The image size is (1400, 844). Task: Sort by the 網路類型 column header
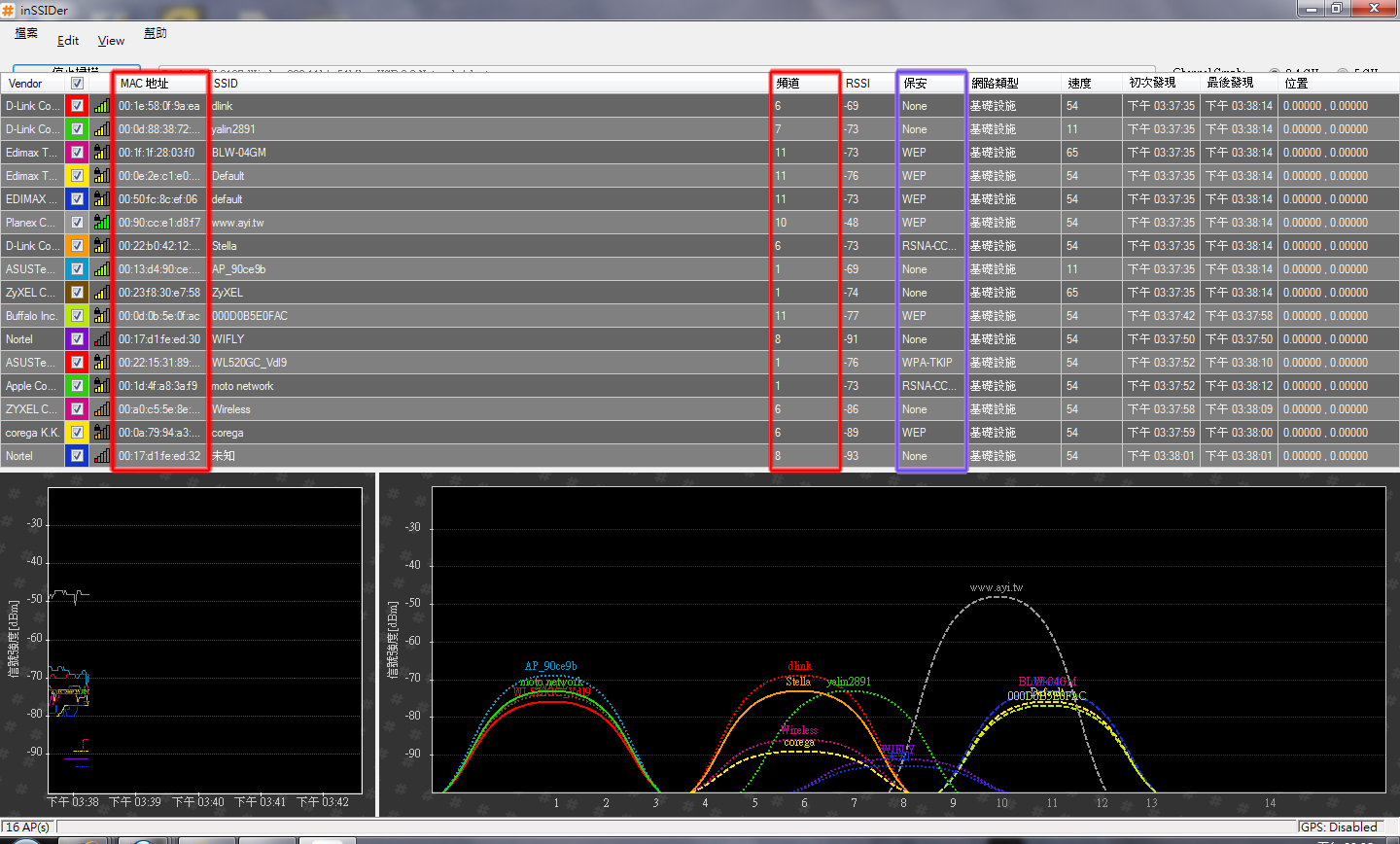[x=1014, y=84]
